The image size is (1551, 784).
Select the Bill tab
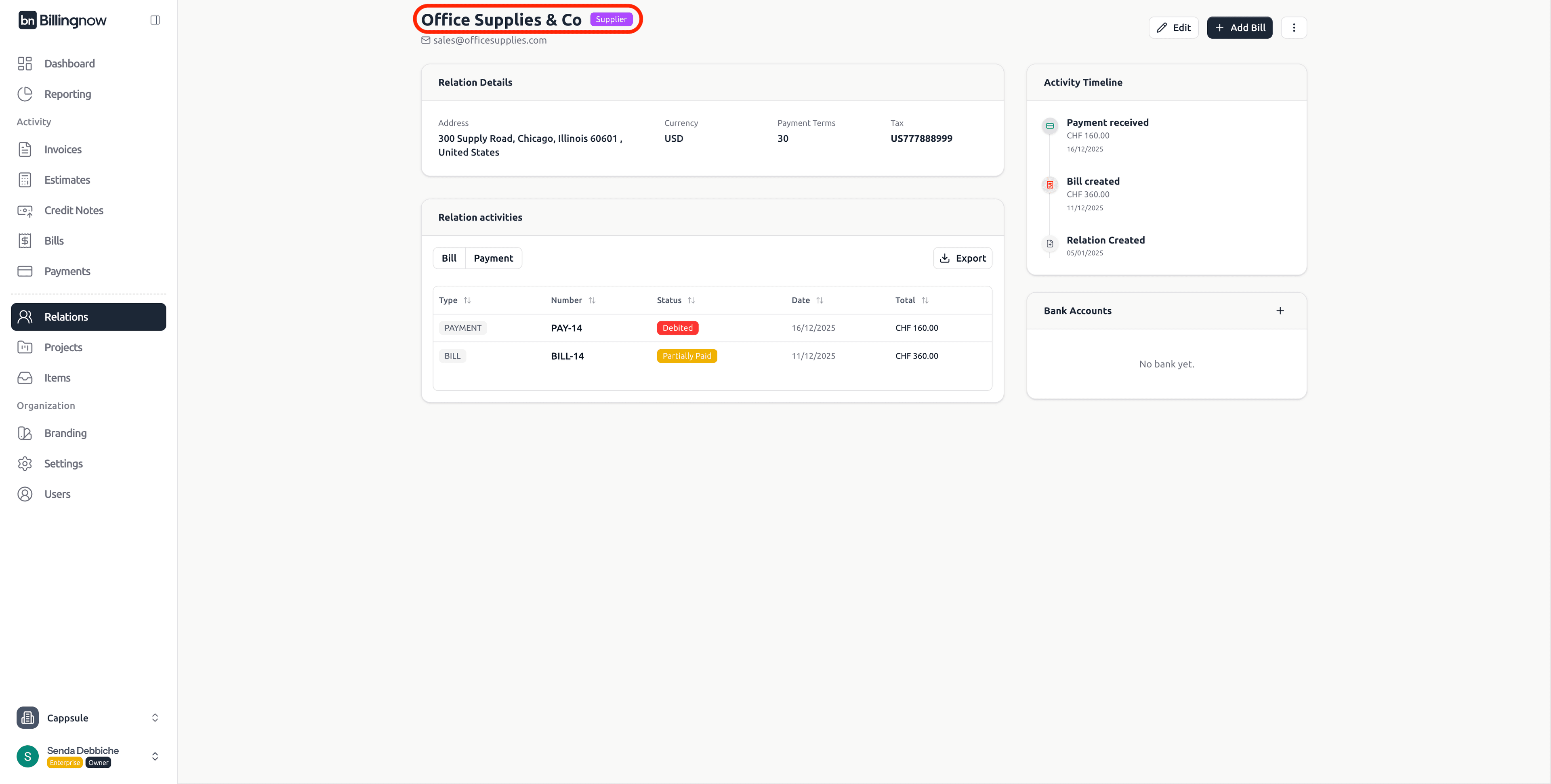click(449, 258)
